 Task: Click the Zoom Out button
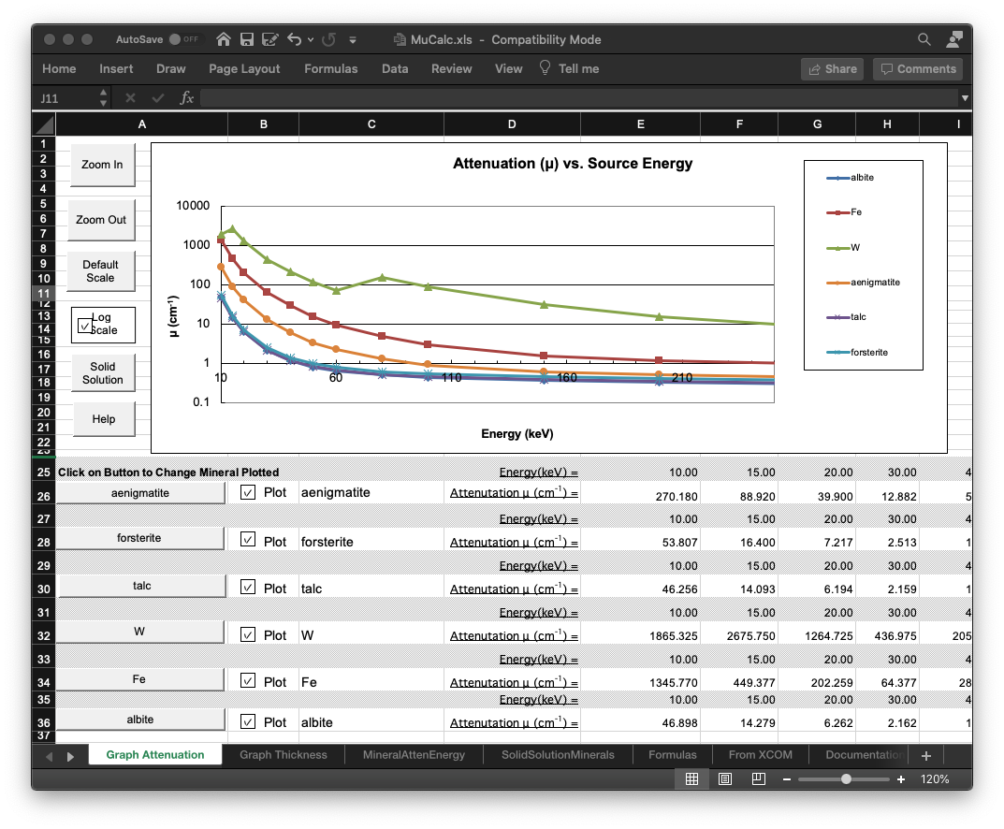coord(101,220)
